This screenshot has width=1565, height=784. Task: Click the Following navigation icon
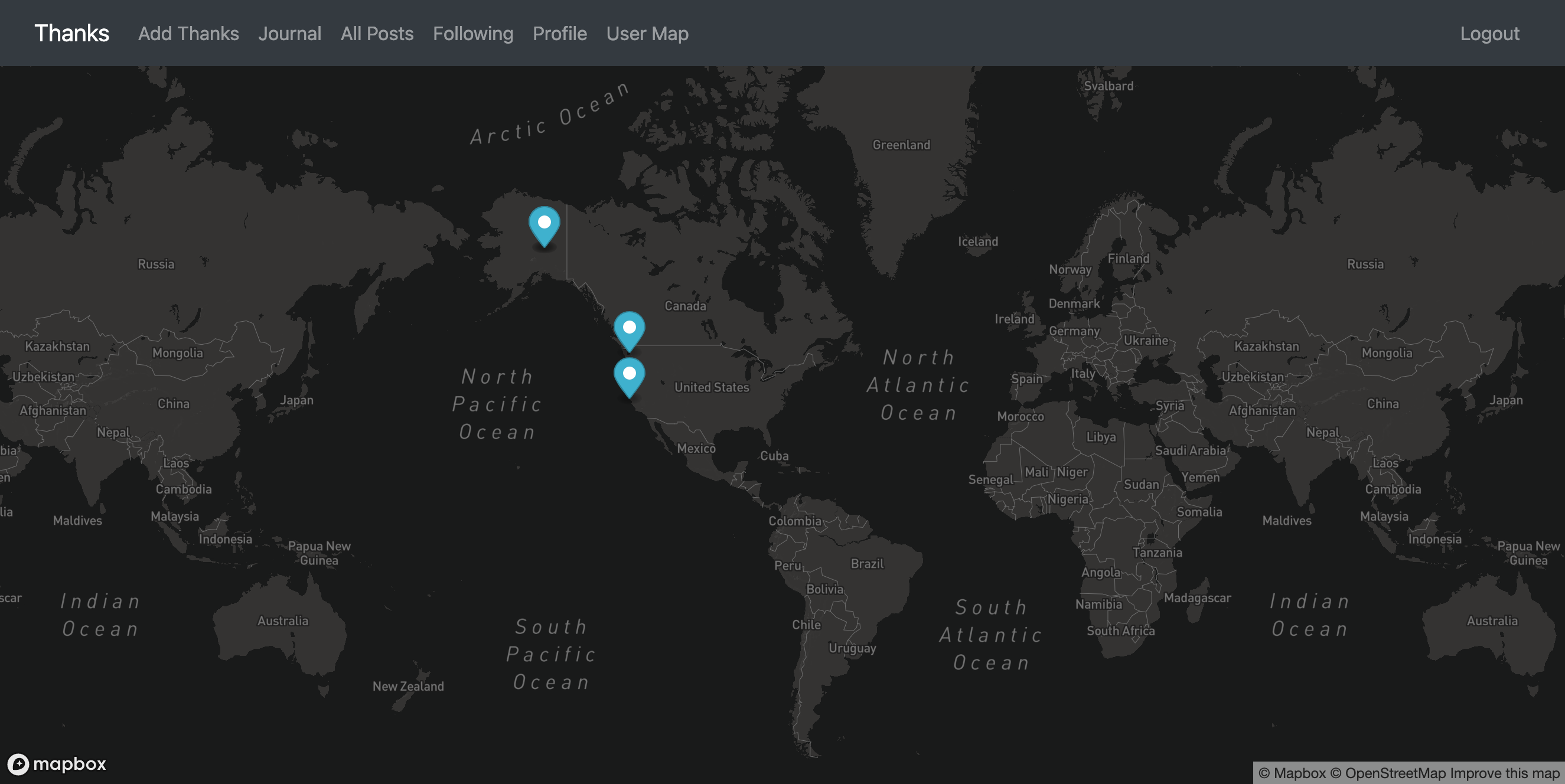[x=473, y=33]
